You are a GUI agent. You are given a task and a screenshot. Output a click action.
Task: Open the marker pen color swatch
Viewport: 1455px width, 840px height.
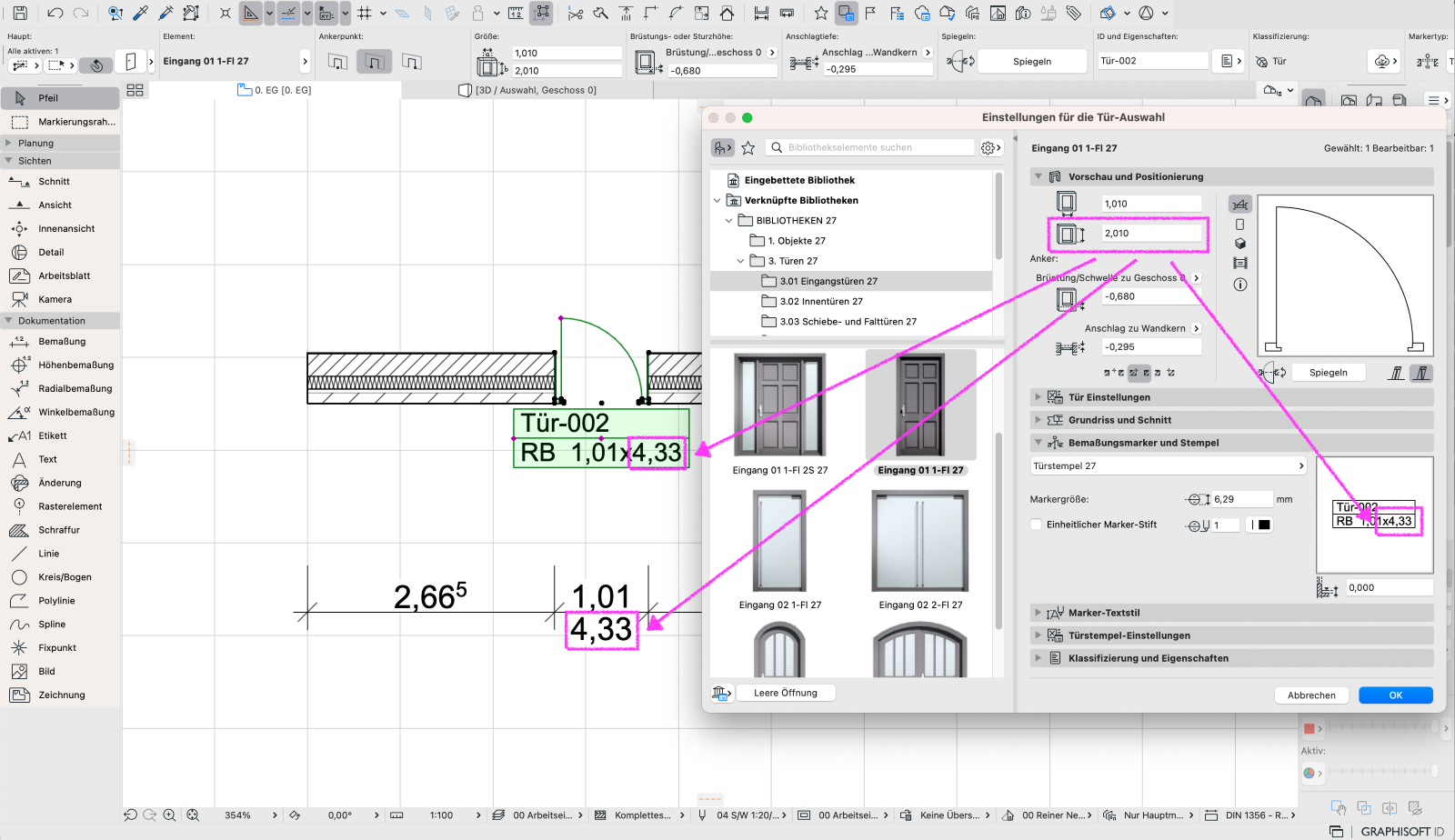(x=1259, y=525)
